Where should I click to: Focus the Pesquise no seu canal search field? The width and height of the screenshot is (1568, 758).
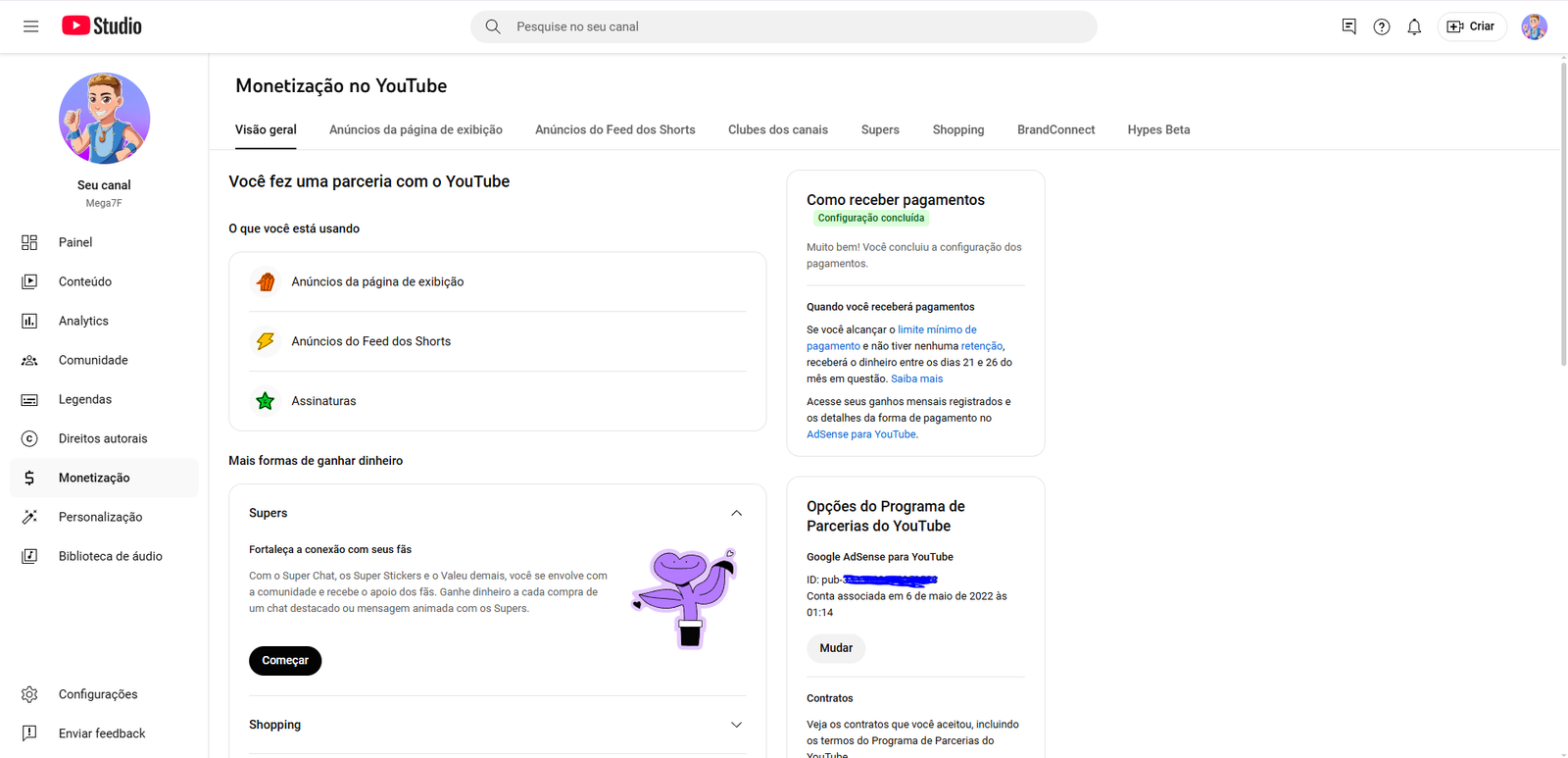point(784,26)
